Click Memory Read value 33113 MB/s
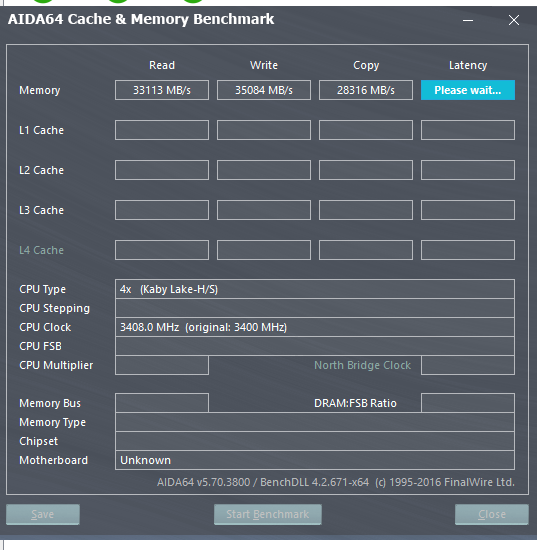This screenshot has height=550, width=538. 162,90
